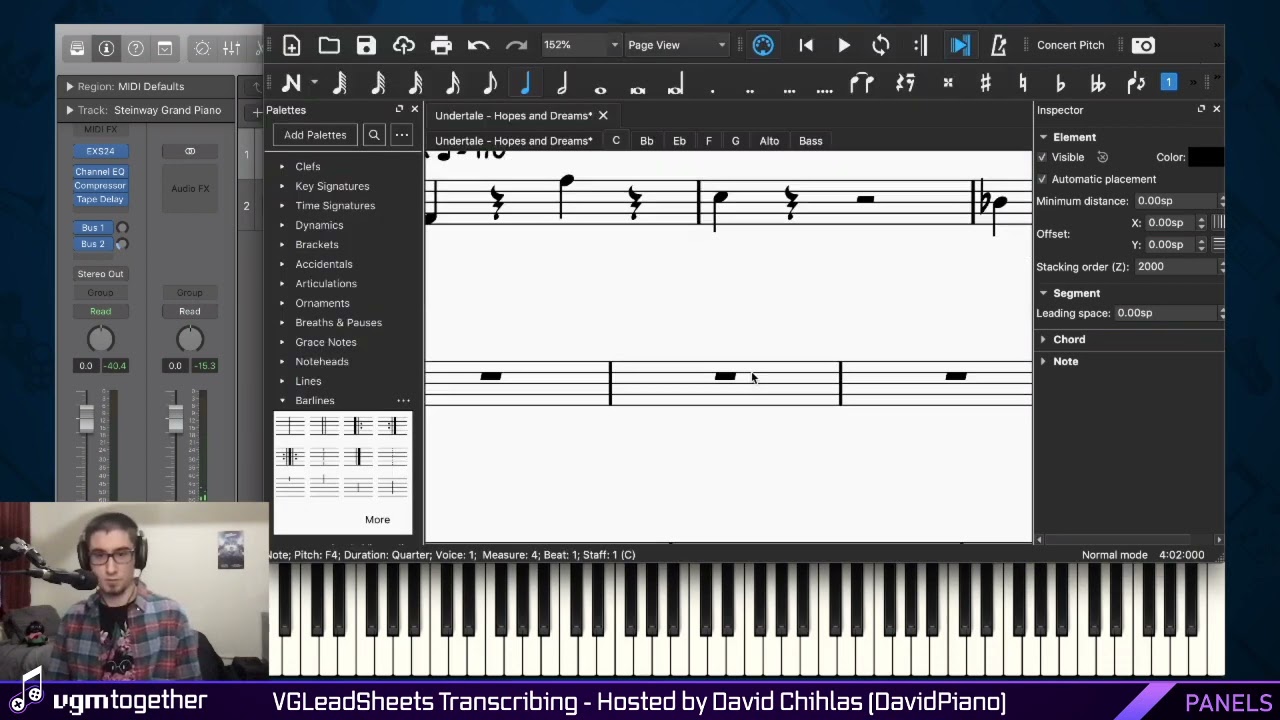Upload score to cloud
Image resolution: width=1280 pixels, height=720 pixels.
coord(404,45)
